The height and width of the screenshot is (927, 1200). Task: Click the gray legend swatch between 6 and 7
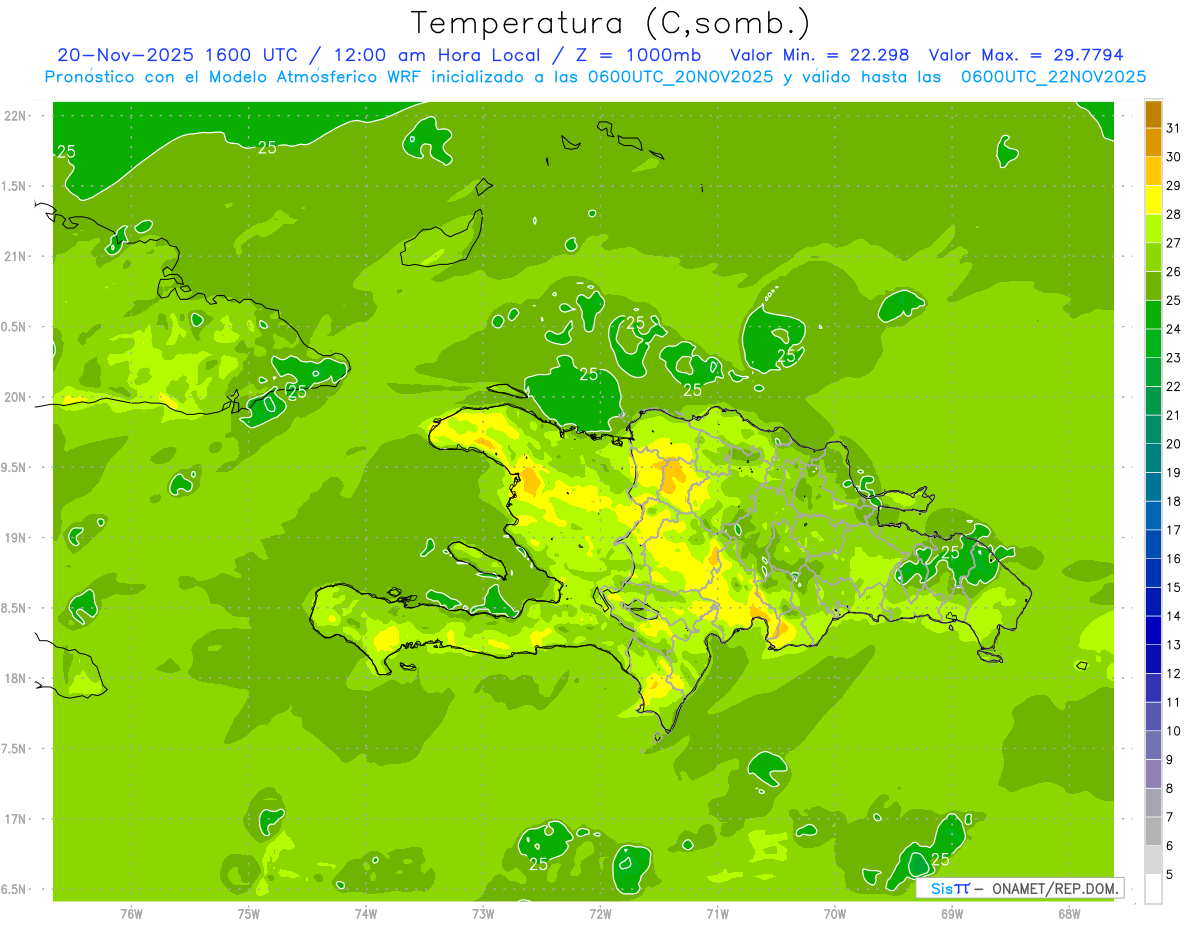[1153, 831]
